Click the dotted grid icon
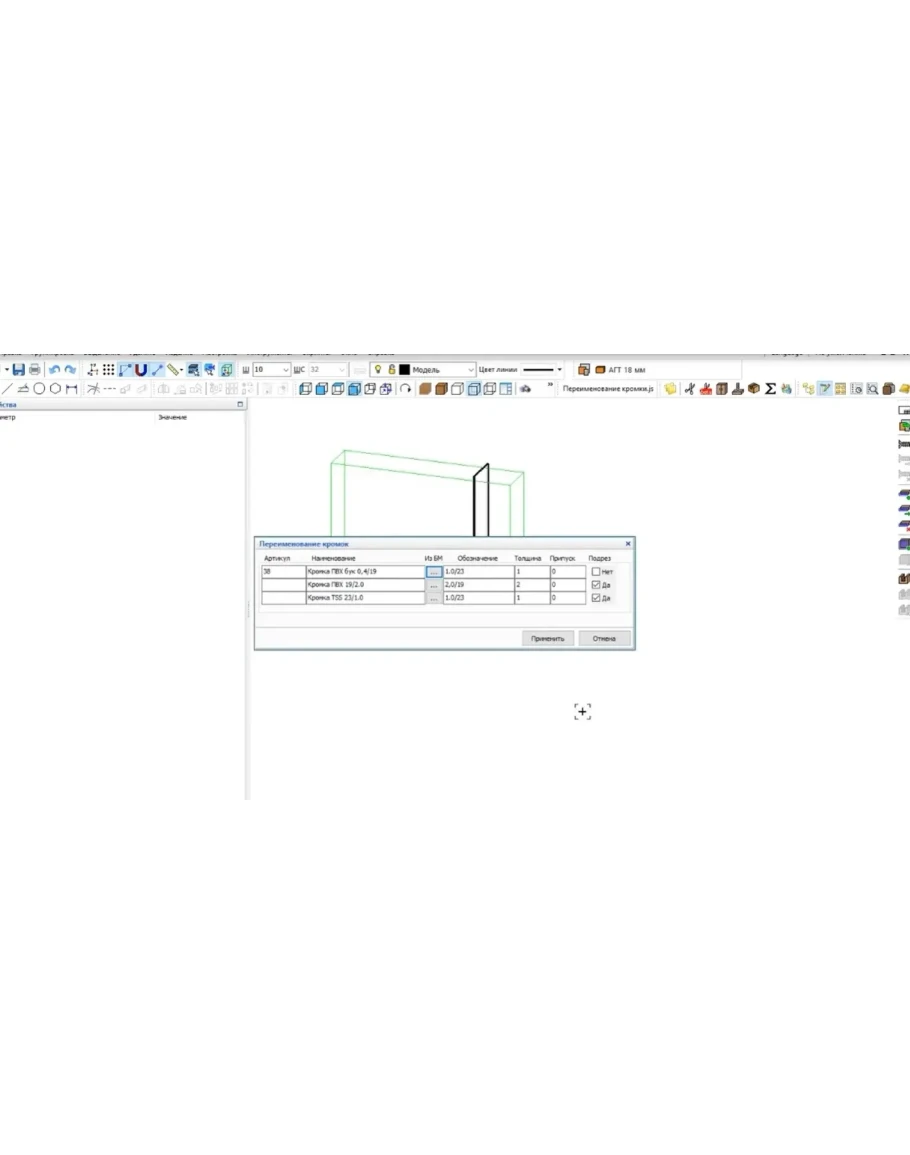The width and height of the screenshot is (910, 1155). pyautogui.click(x=108, y=370)
